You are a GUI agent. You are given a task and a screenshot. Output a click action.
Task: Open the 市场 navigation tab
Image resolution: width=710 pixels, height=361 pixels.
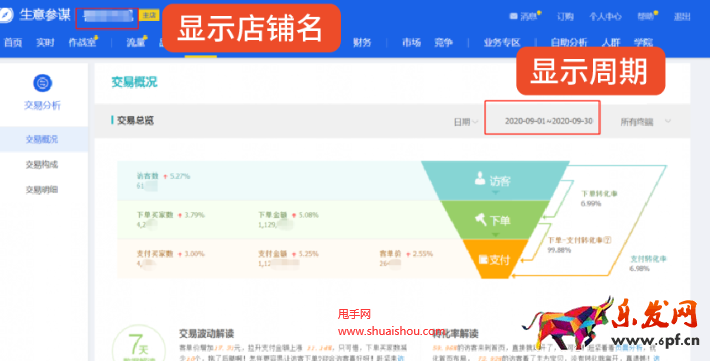tap(411, 43)
